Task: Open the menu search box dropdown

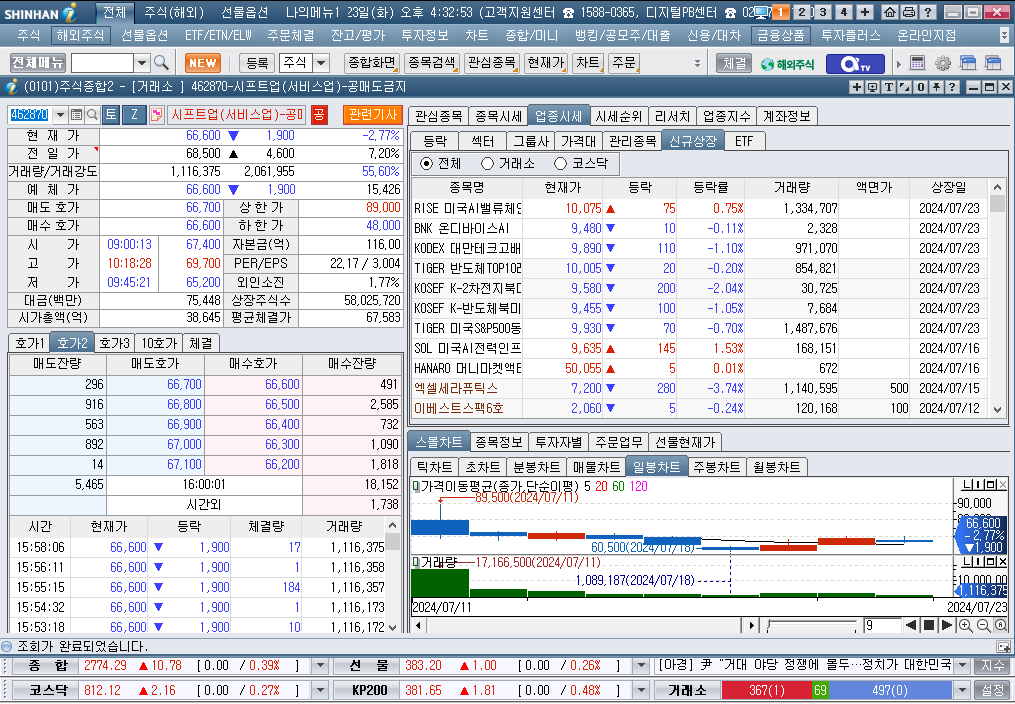Action: click(142, 63)
